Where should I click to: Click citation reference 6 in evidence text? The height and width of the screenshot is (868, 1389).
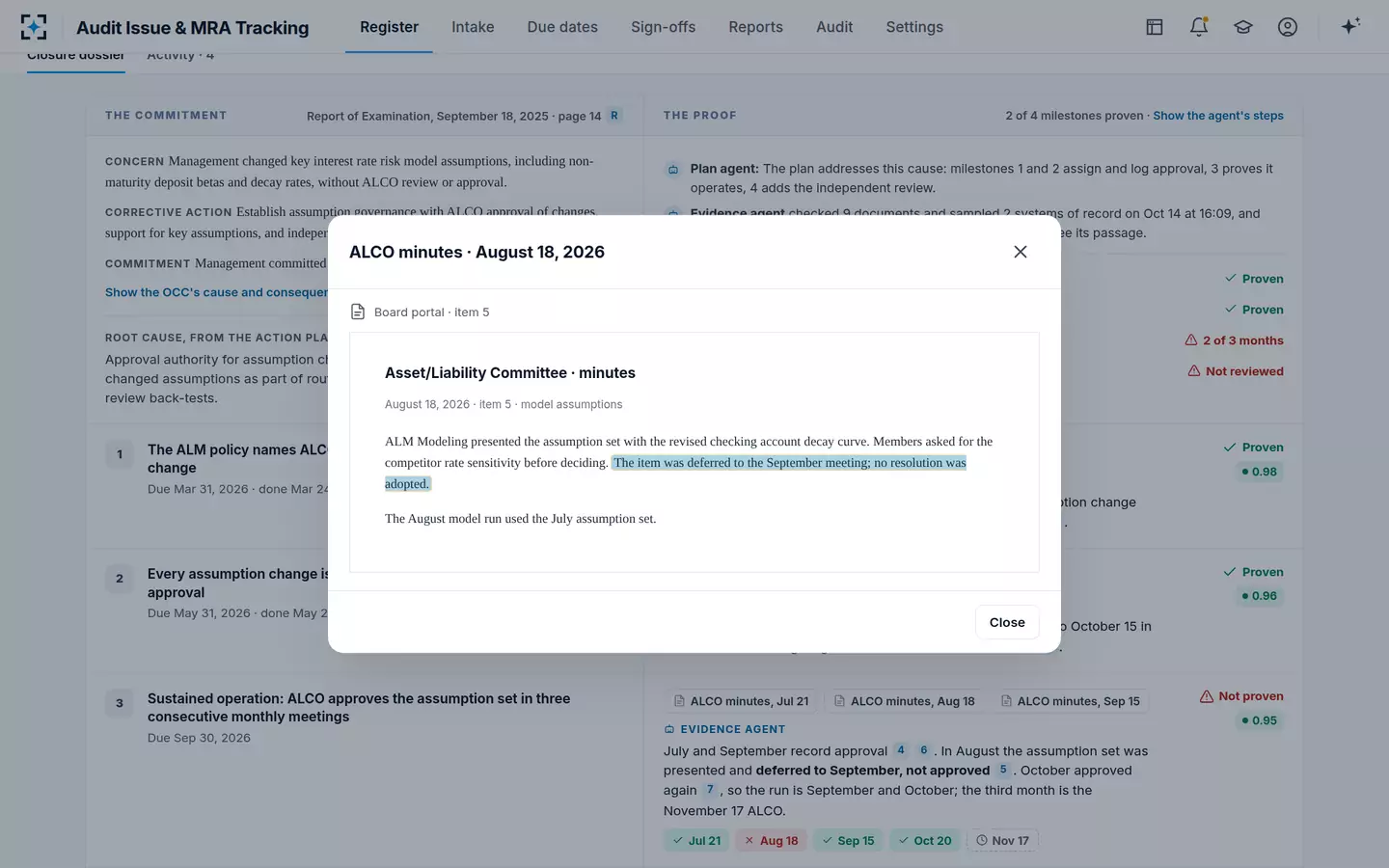click(923, 750)
